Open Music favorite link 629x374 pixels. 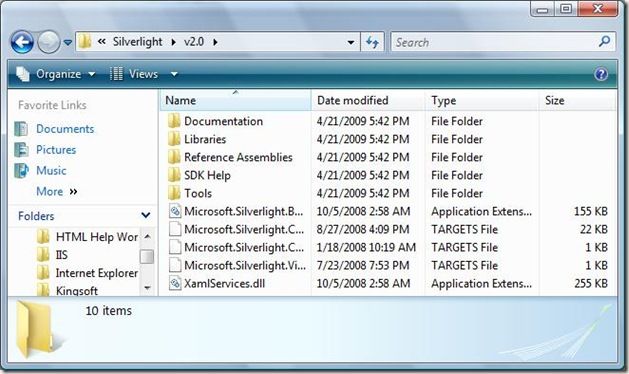pyautogui.click(x=51, y=171)
